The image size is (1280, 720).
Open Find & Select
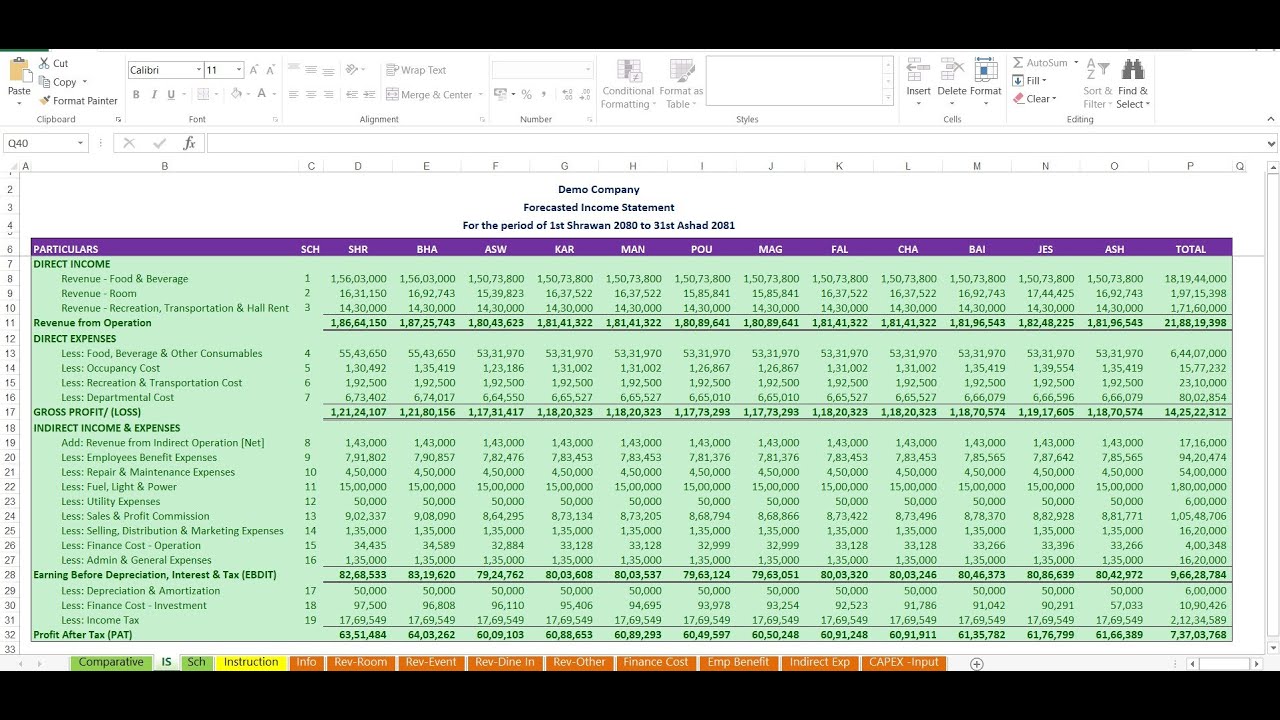click(x=1133, y=84)
